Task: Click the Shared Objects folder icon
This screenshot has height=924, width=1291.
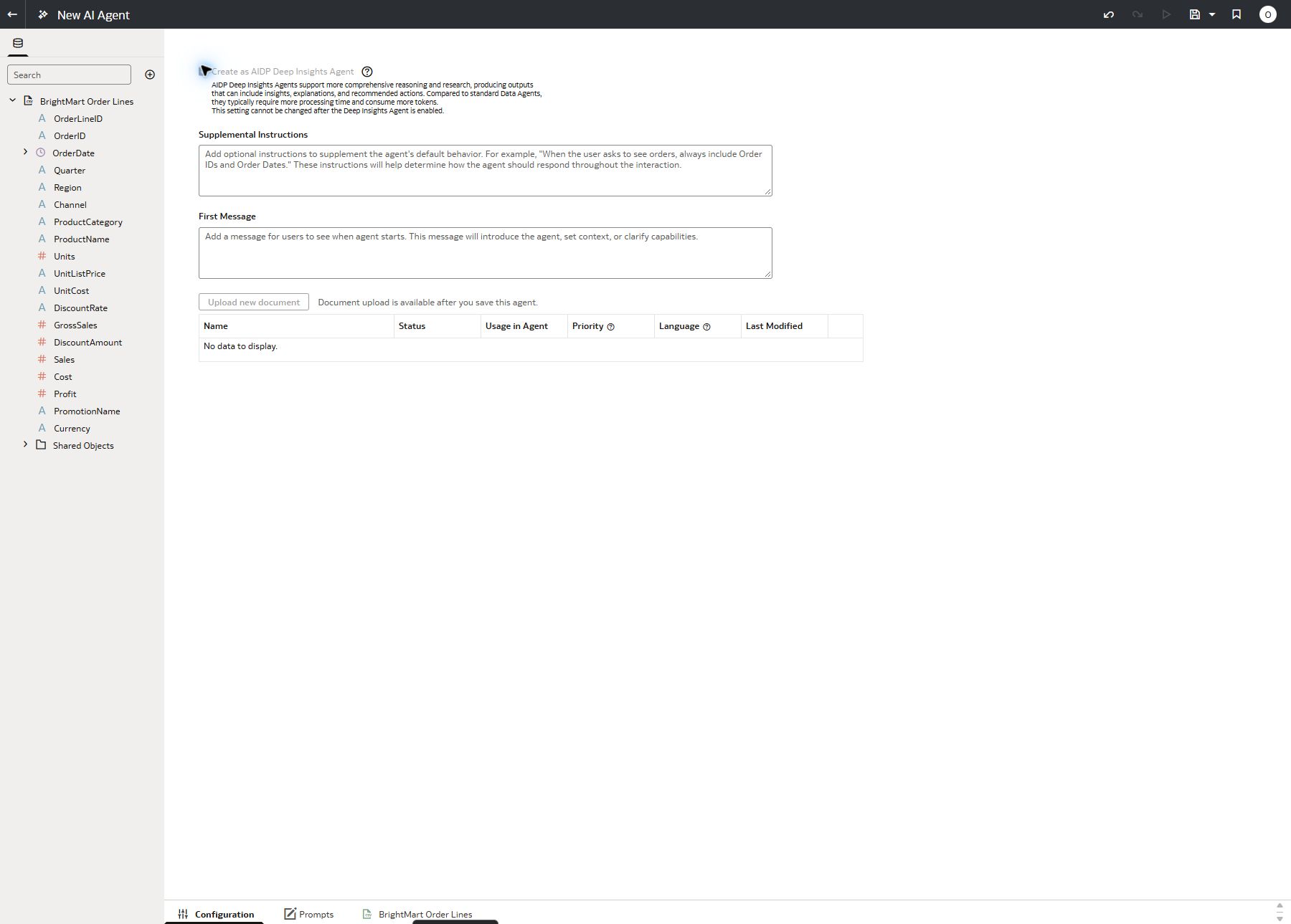Action: [41, 444]
